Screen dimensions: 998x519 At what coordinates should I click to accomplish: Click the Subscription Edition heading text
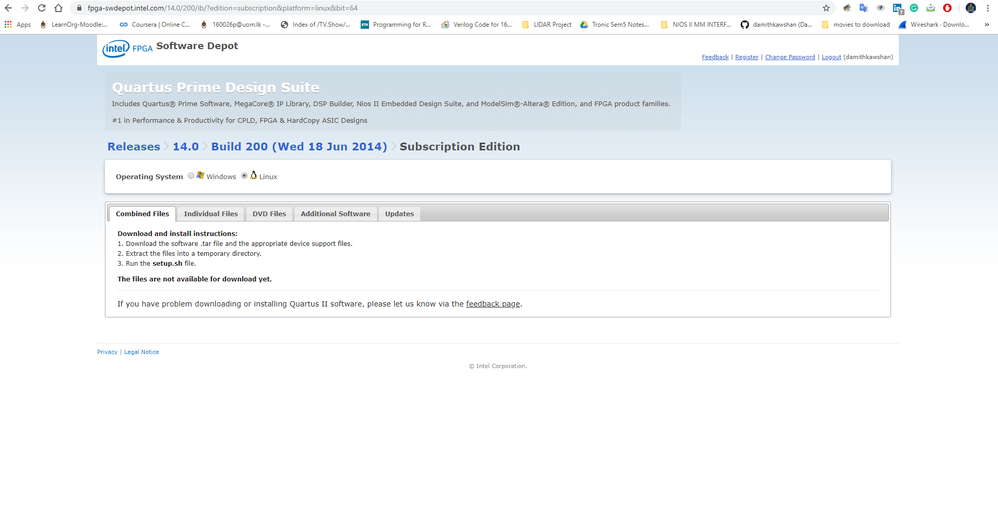pos(460,146)
